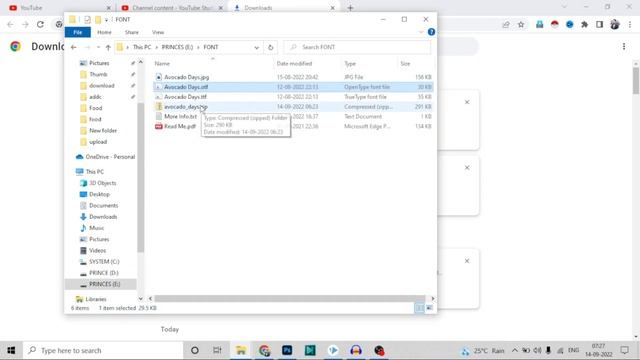640x360 pixels.
Task: Open the File menu in Explorer
Action: click(78, 32)
